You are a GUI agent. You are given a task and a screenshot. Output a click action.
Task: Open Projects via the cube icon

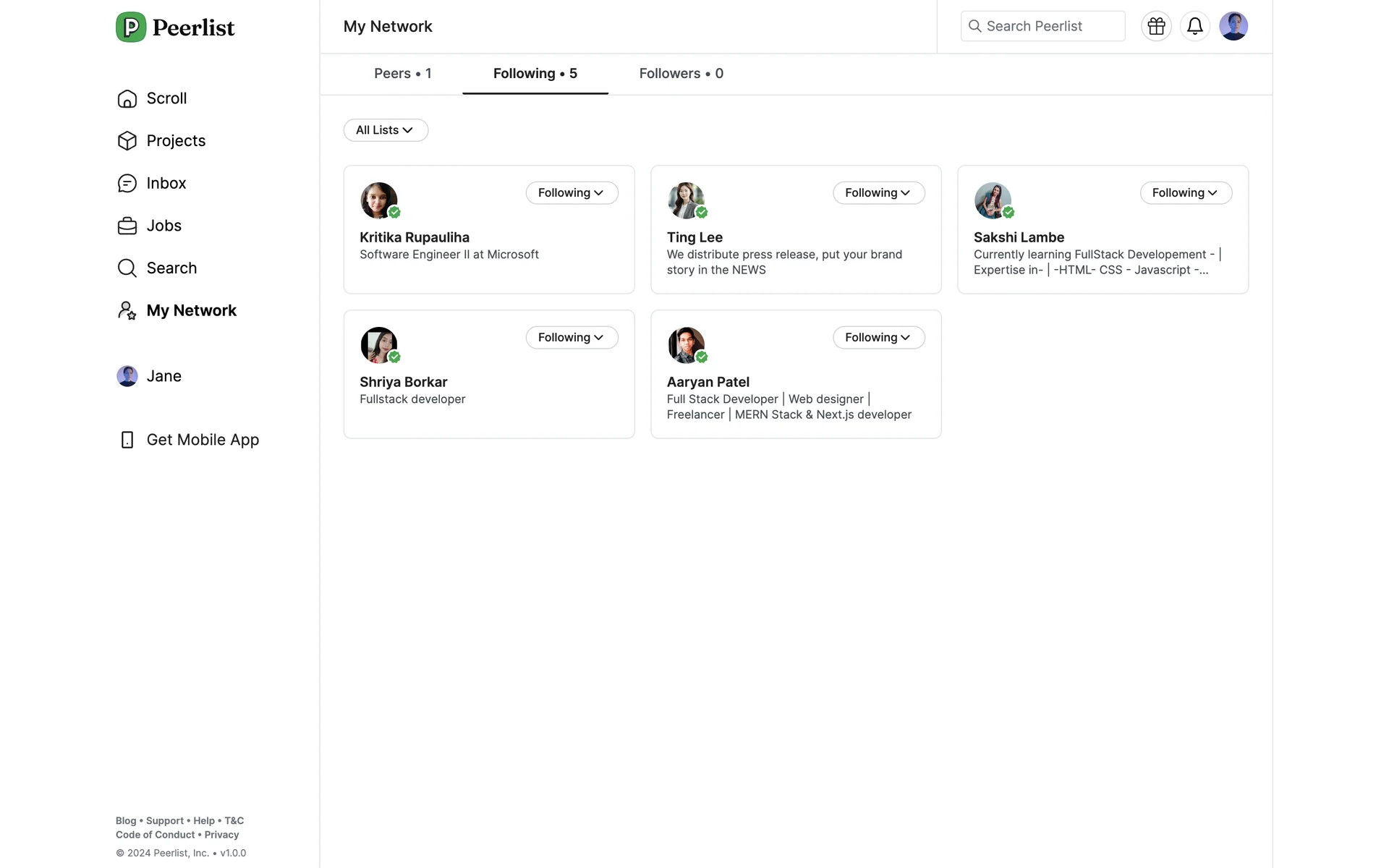[x=127, y=141]
